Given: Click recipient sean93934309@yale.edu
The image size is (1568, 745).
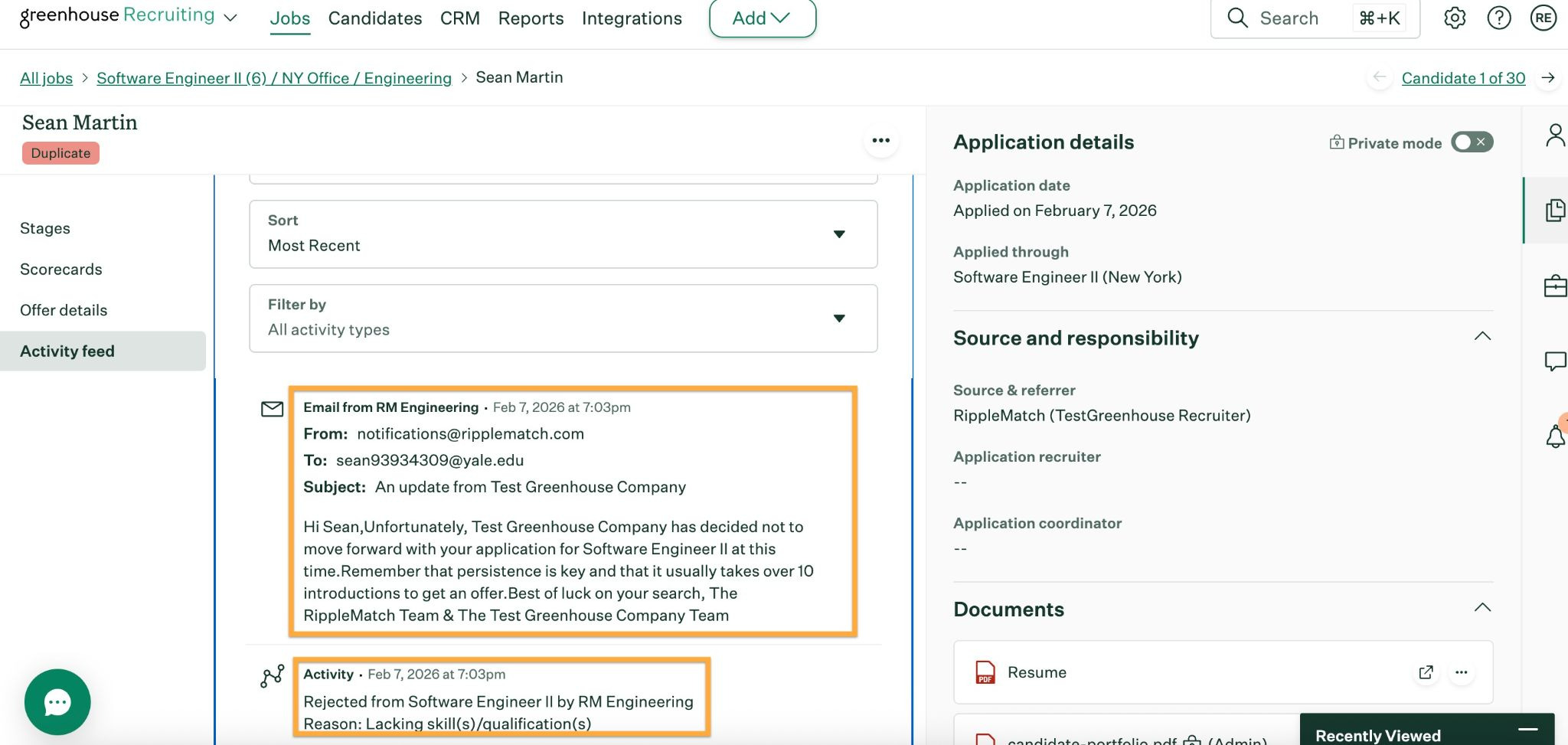Looking at the screenshot, I should [430, 460].
